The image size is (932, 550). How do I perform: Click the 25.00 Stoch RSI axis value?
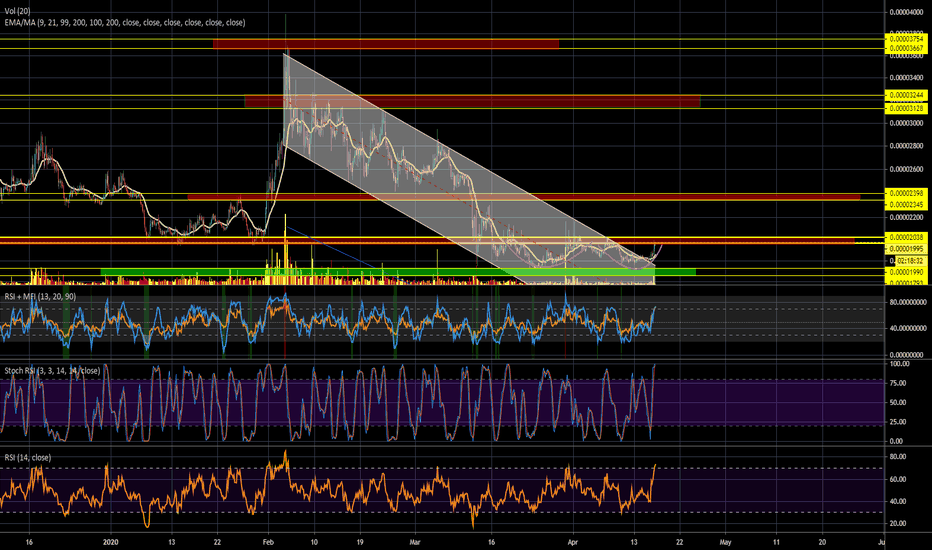[x=898, y=422]
